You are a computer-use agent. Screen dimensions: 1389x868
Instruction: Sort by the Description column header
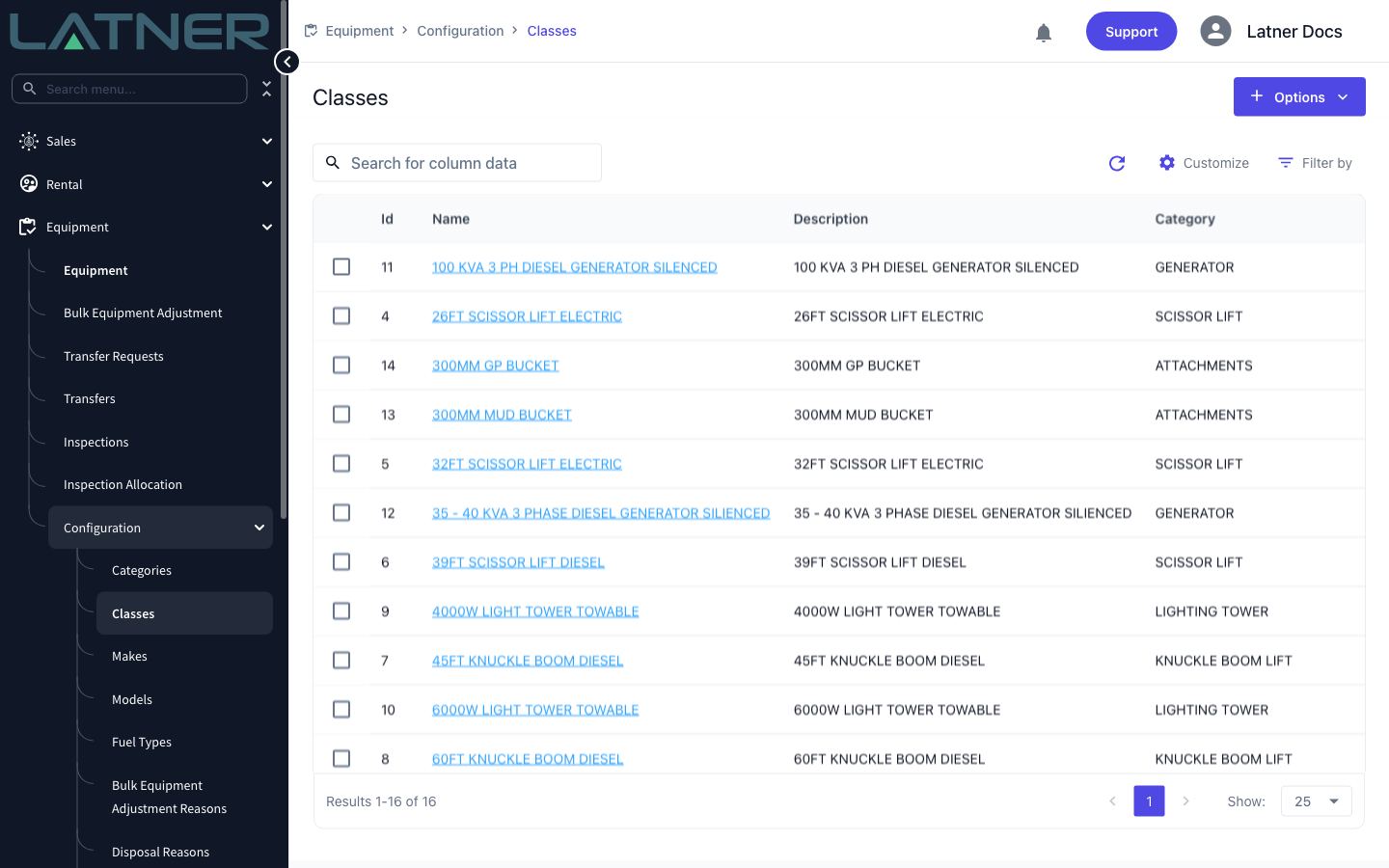(x=831, y=219)
